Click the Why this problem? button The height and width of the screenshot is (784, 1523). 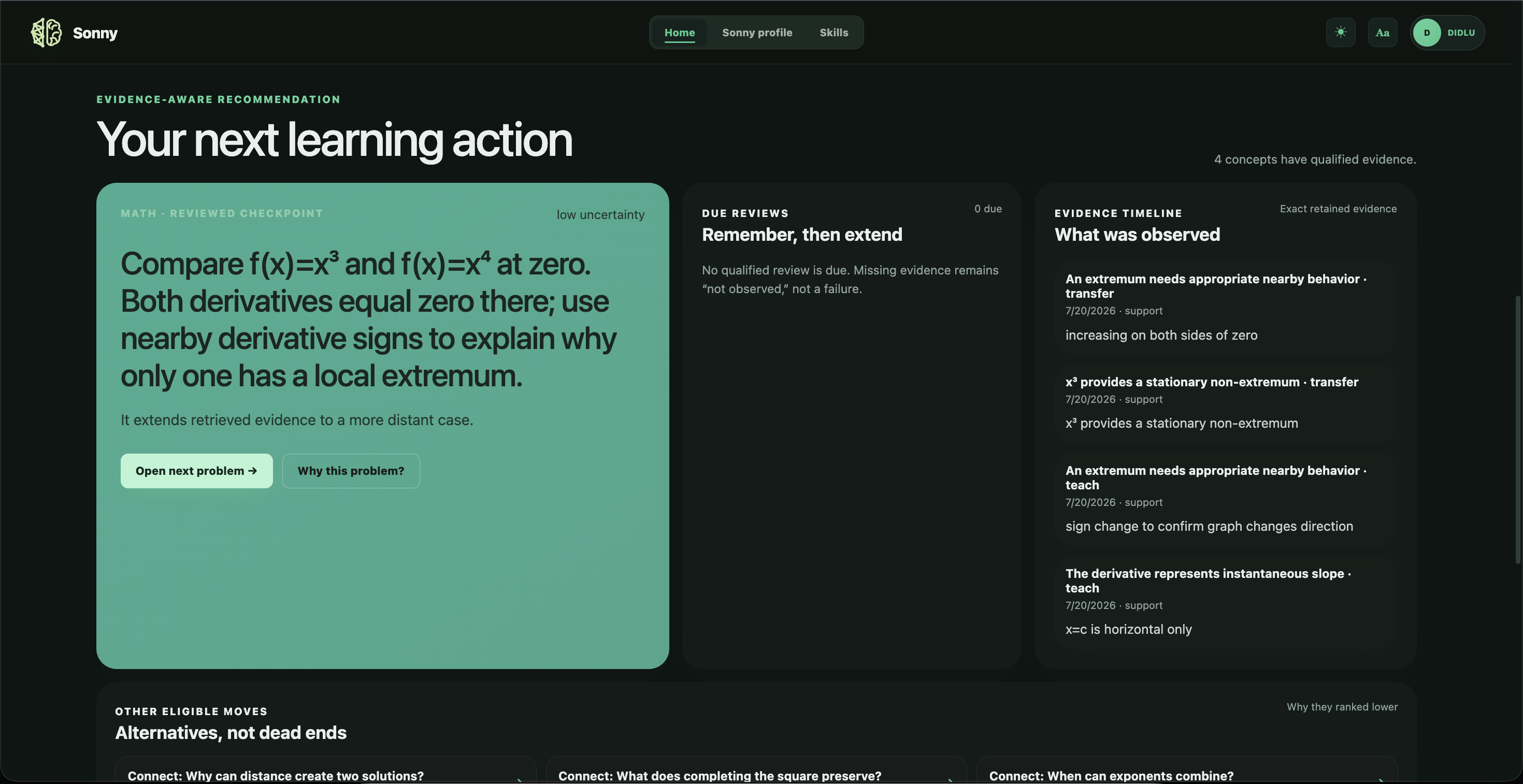click(x=351, y=471)
